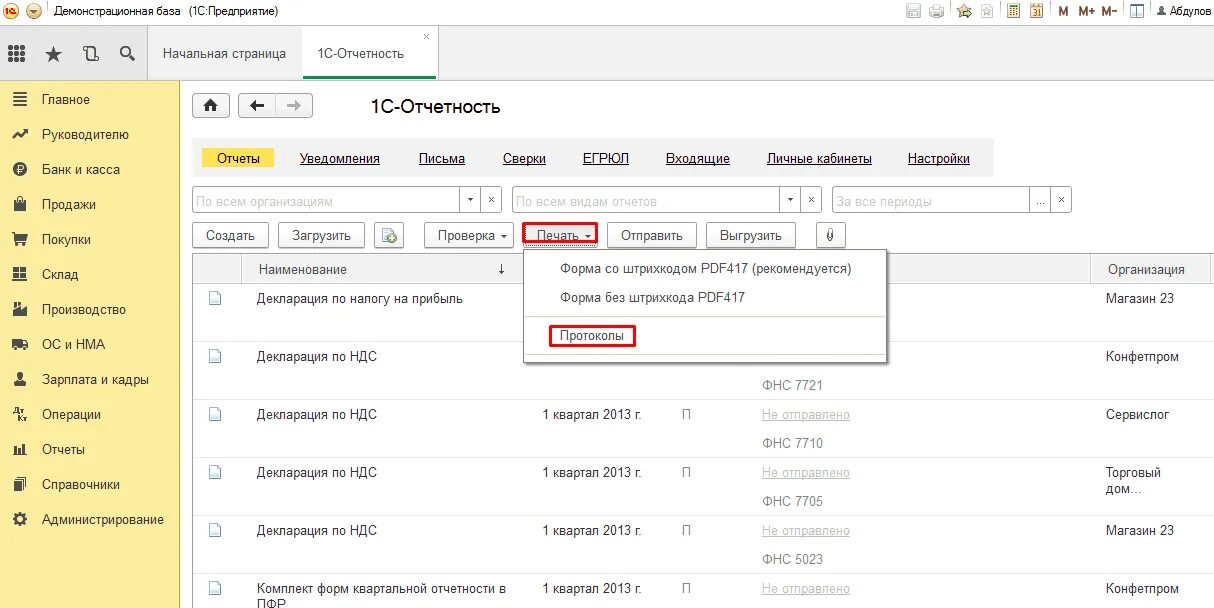Switch to Начальная страница tab

coord(224,54)
